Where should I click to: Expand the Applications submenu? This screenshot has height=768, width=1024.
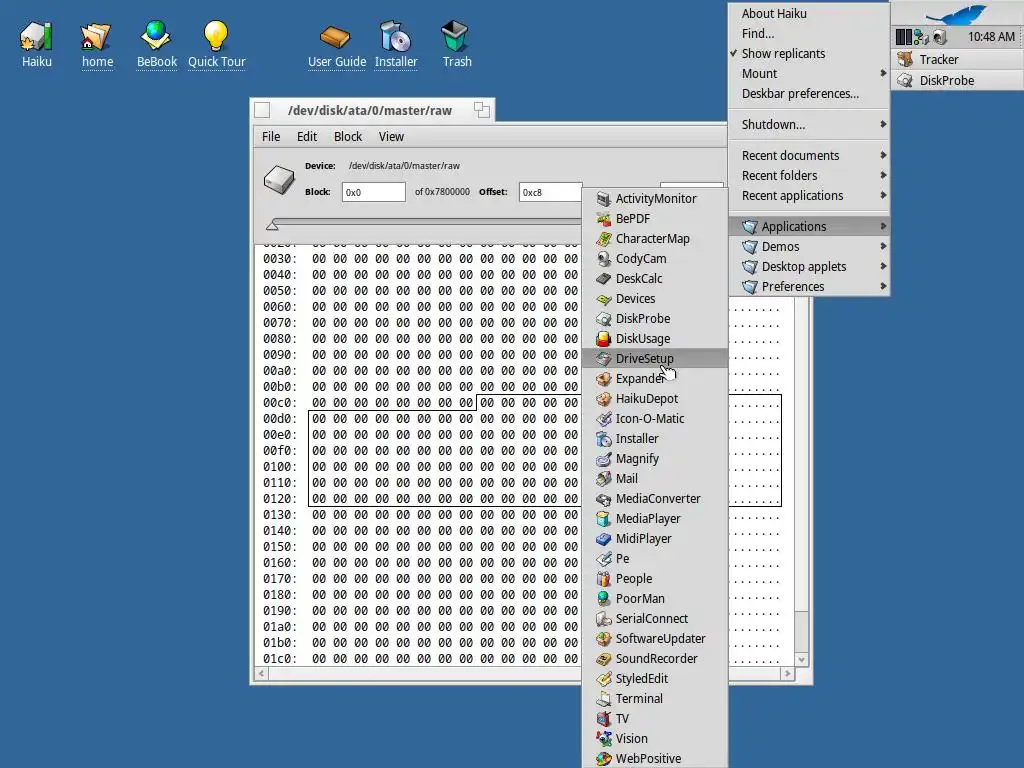tap(809, 227)
